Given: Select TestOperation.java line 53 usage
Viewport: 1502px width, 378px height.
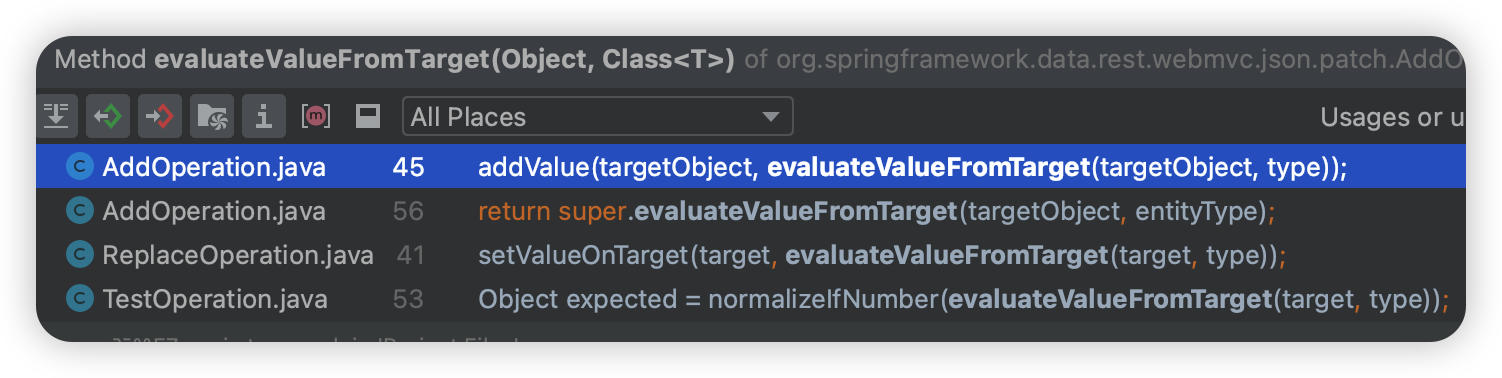Looking at the screenshot, I should [750, 298].
